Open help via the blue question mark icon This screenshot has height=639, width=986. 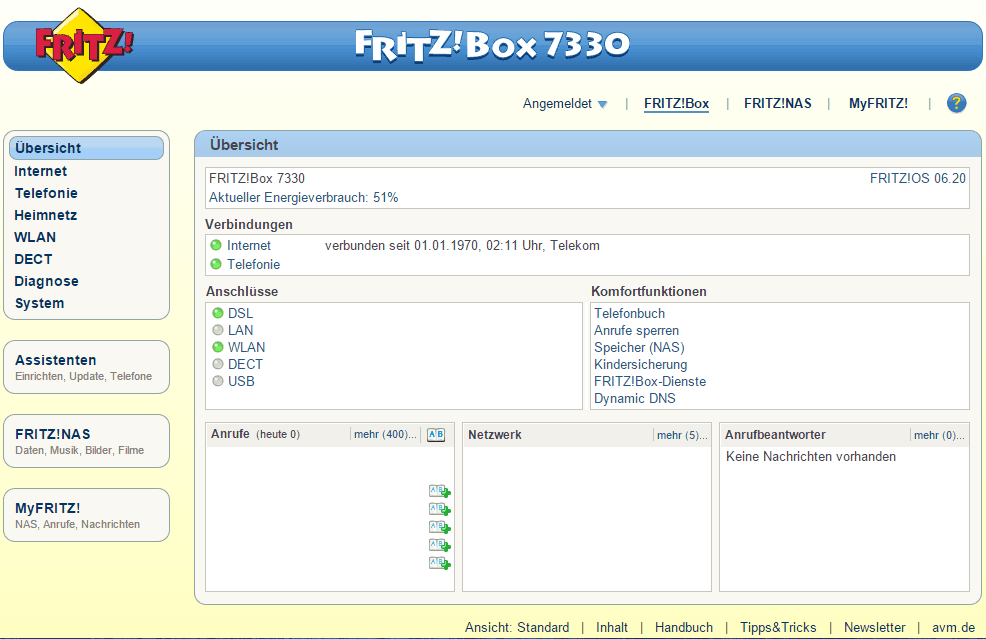[956, 103]
